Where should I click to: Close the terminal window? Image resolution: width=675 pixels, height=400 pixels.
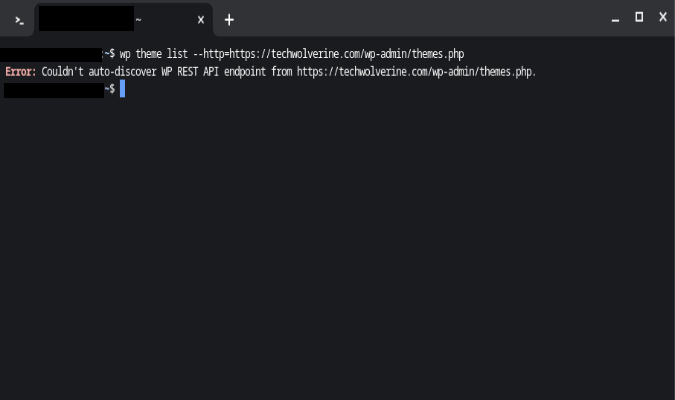pos(663,17)
